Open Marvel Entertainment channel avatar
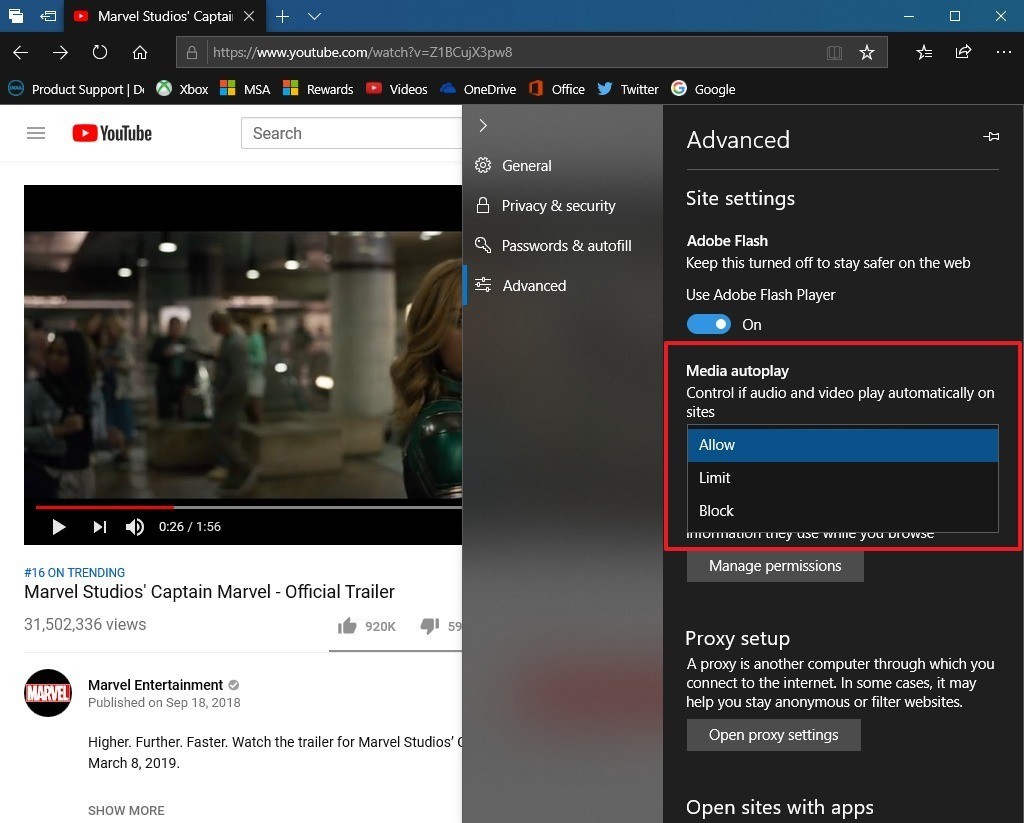1024x823 pixels. 48,692
